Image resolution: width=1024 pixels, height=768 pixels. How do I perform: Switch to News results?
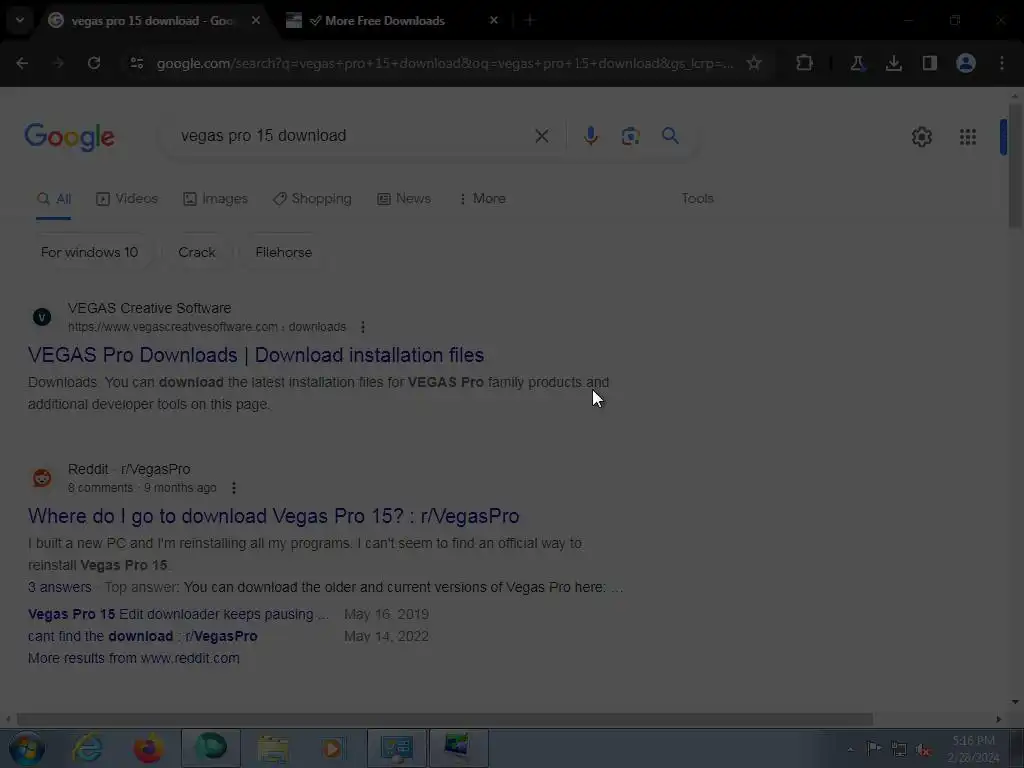[x=404, y=199]
